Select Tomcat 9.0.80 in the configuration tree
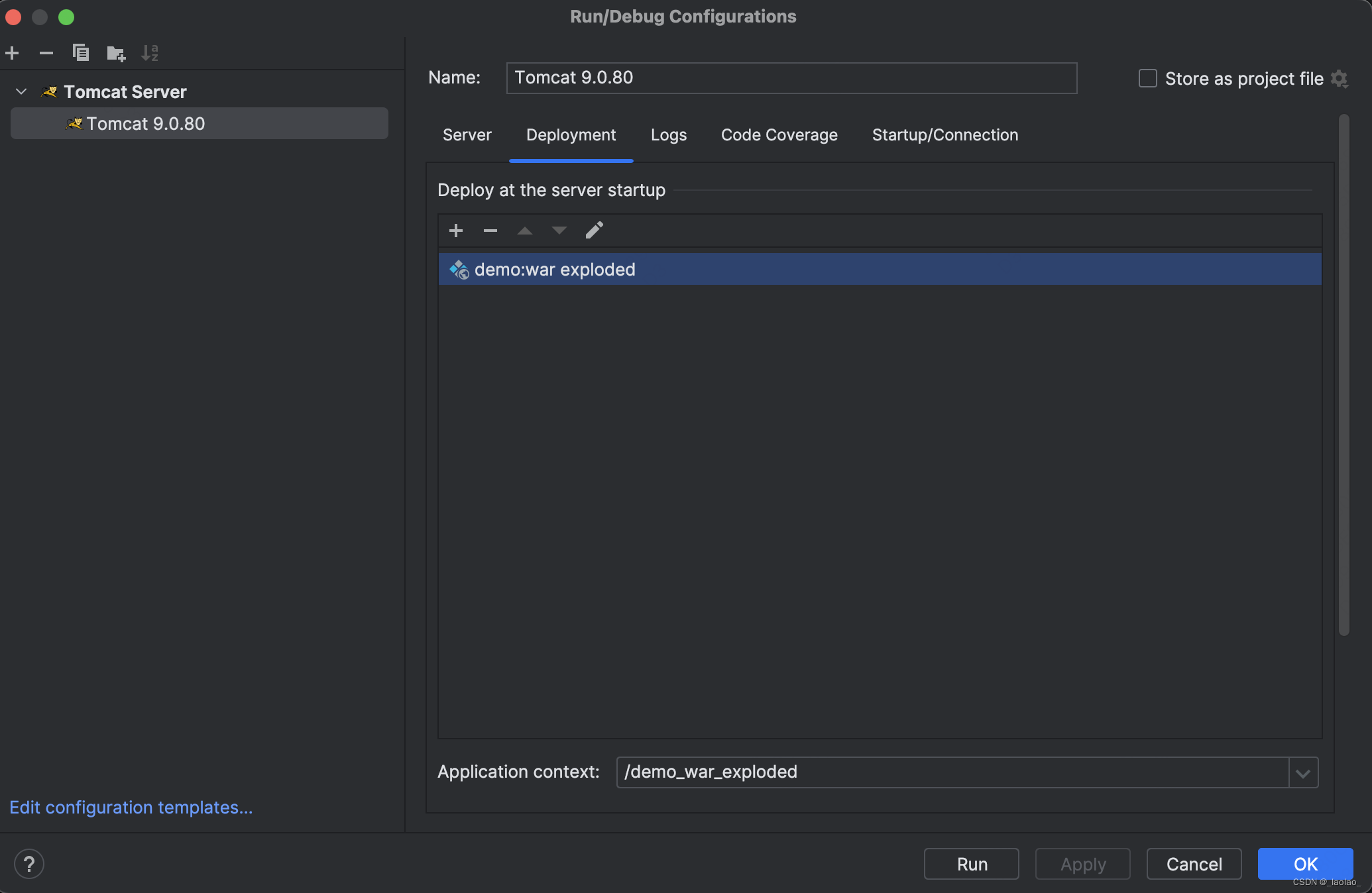Viewport: 1372px width, 893px height. 200,124
